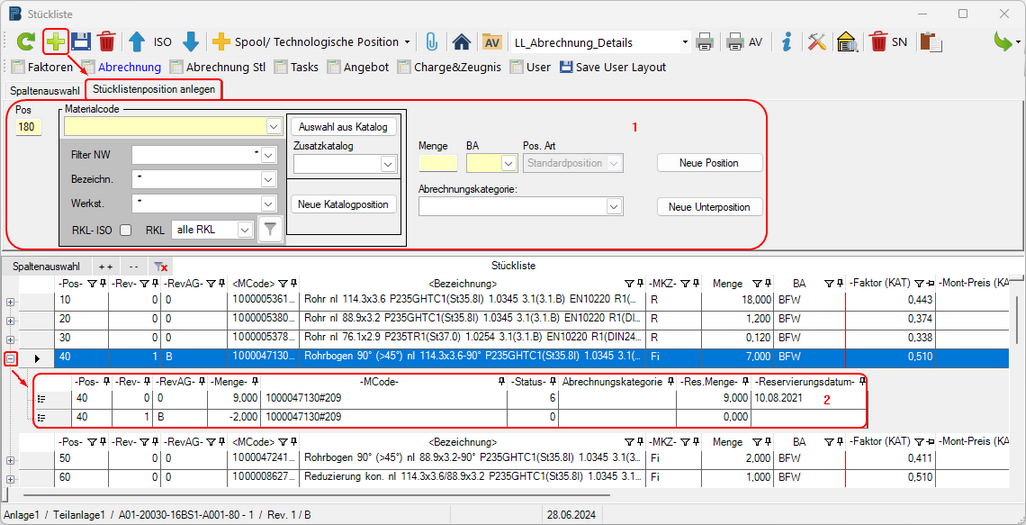1026x525 pixels.
Task: Click the Auswahl aus Katalog button
Action: (x=343, y=127)
